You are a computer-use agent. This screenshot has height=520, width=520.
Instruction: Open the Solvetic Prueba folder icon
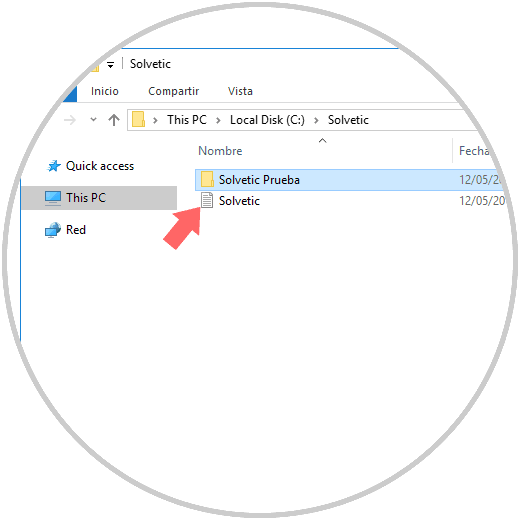pyautogui.click(x=207, y=179)
